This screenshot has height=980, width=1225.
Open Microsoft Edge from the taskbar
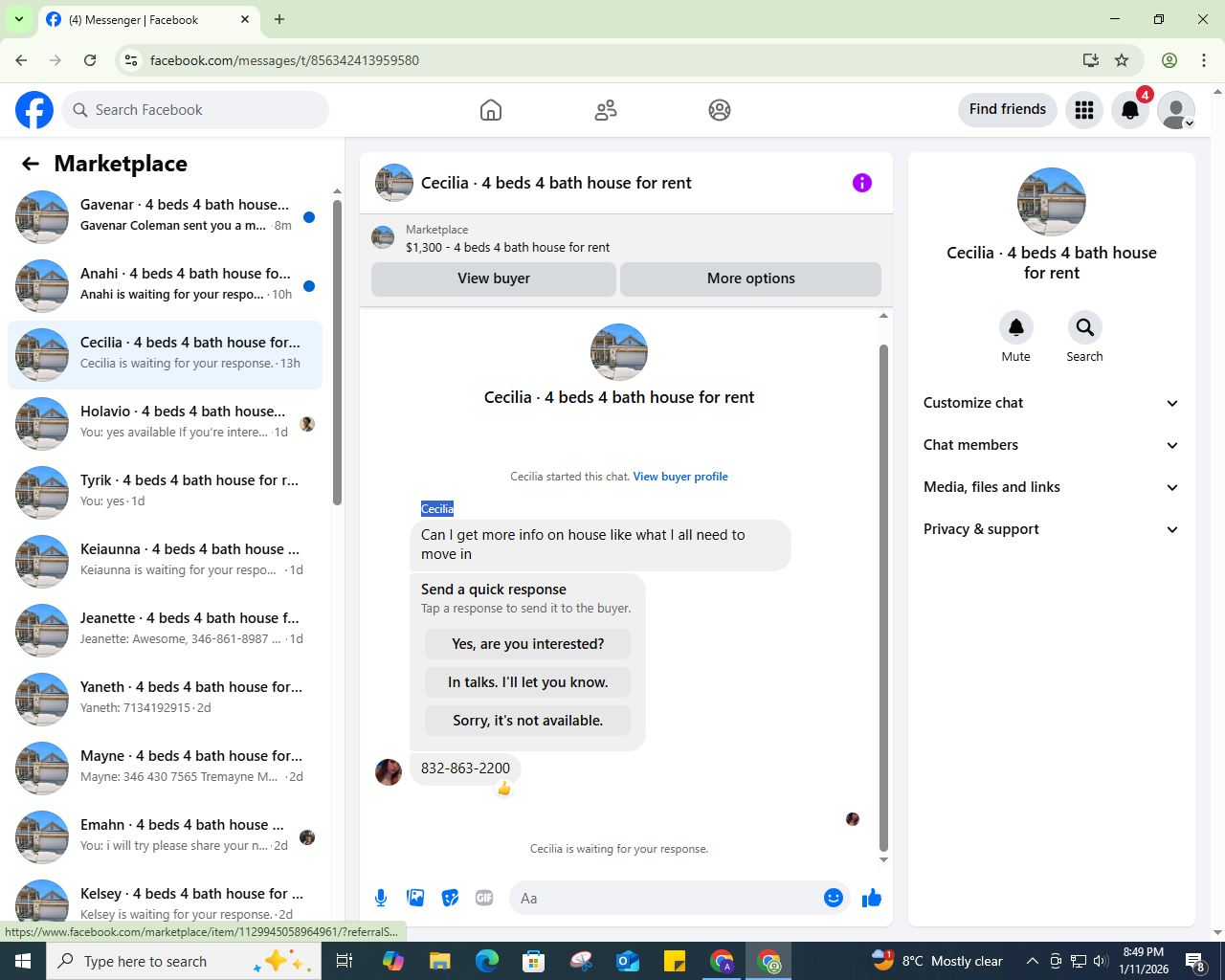point(487,961)
